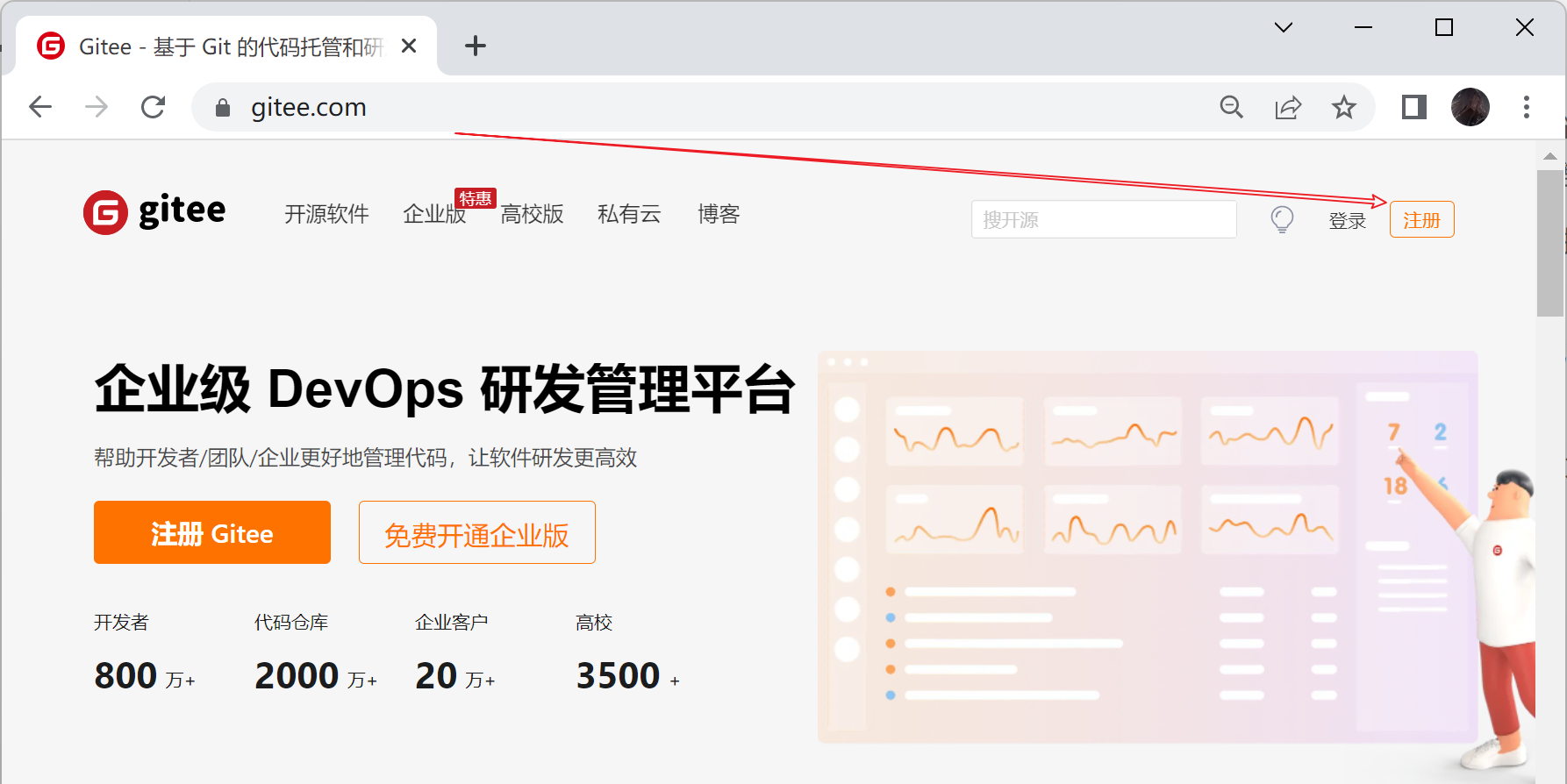Click the profile avatar icon
This screenshot has width=1567, height=784.
point(1470,107)
